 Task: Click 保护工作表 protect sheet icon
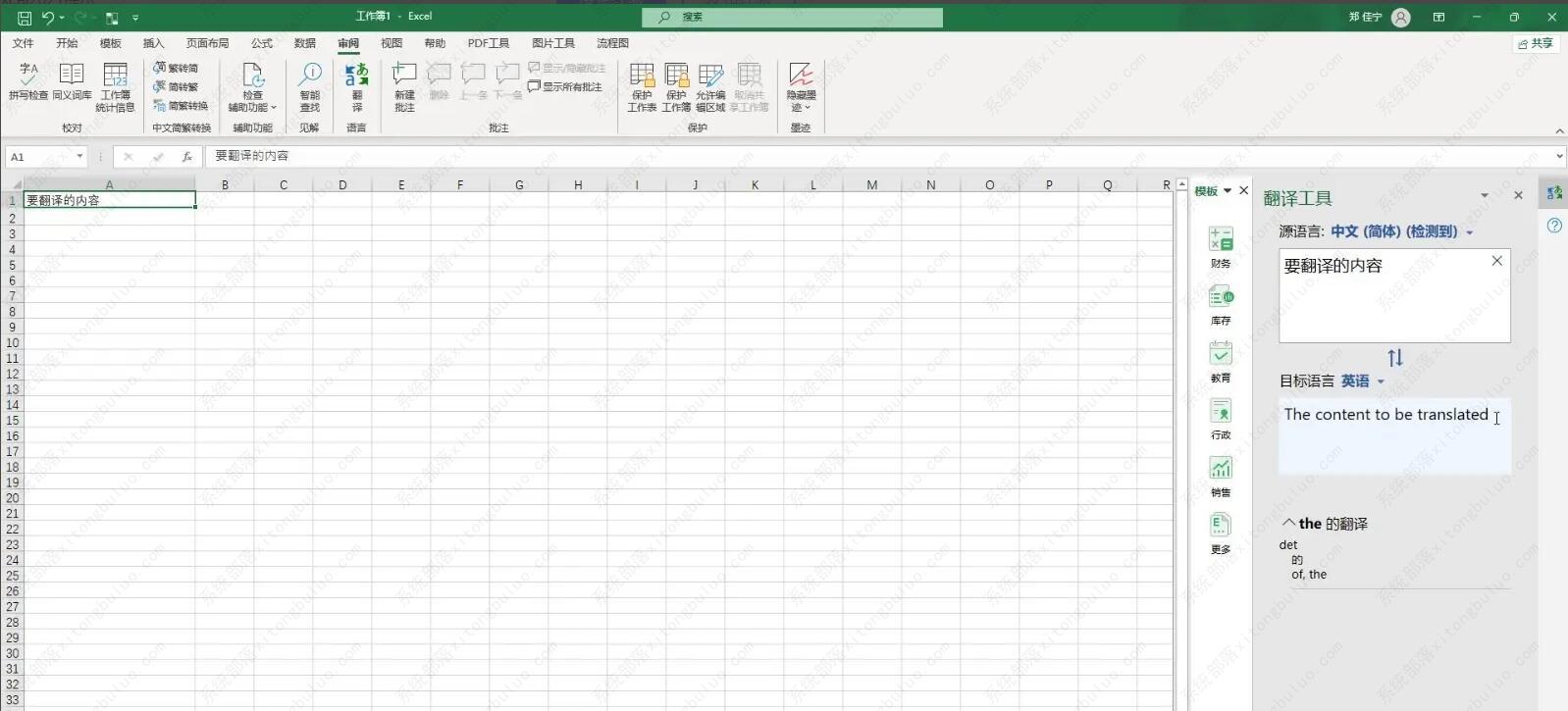(x=642, y=87)
